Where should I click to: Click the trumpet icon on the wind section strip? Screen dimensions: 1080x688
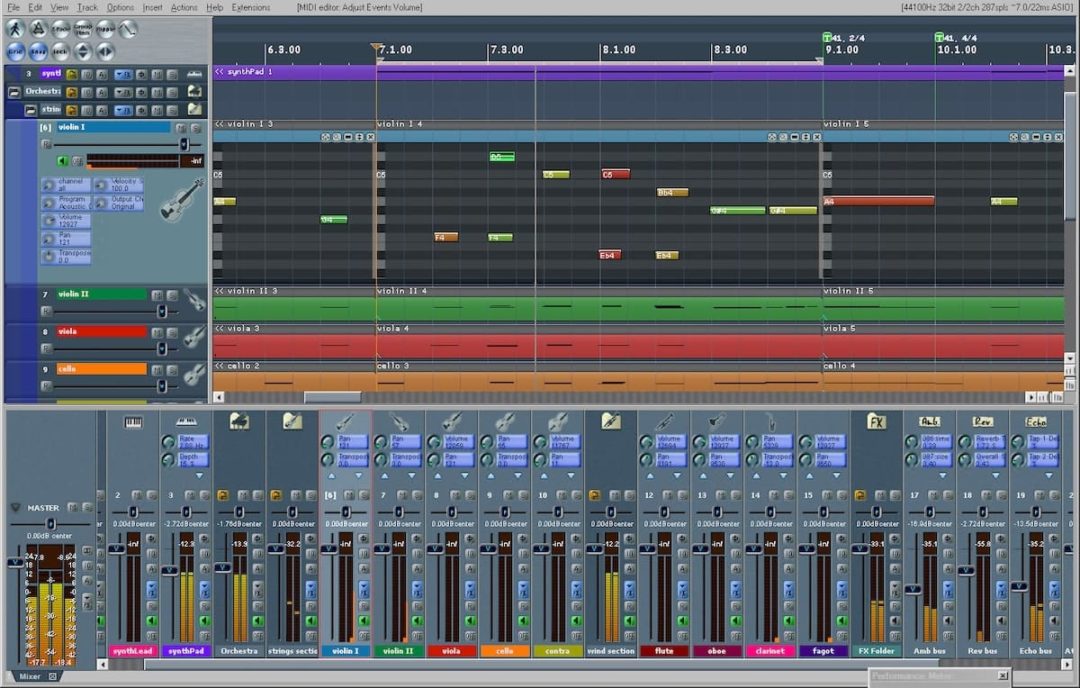click(x=609, y=422)
